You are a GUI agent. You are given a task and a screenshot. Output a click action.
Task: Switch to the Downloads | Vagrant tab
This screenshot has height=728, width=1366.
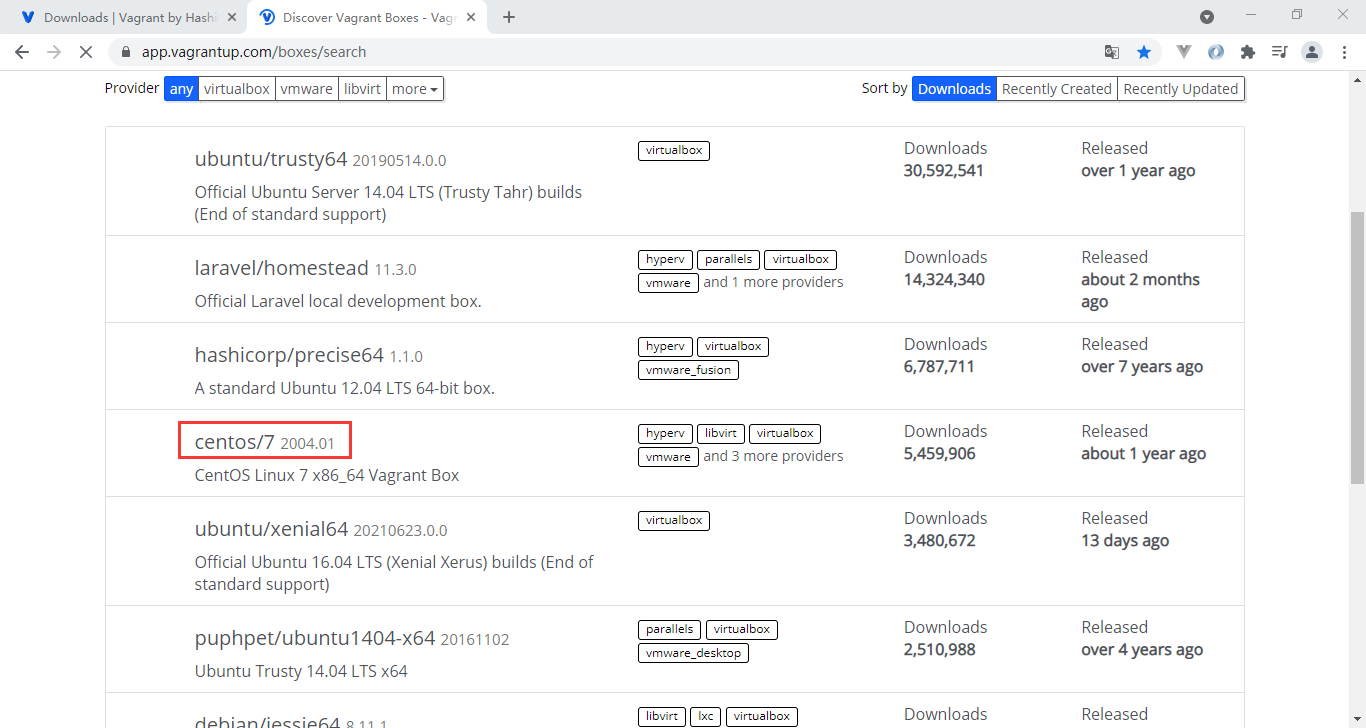[128, 17]
